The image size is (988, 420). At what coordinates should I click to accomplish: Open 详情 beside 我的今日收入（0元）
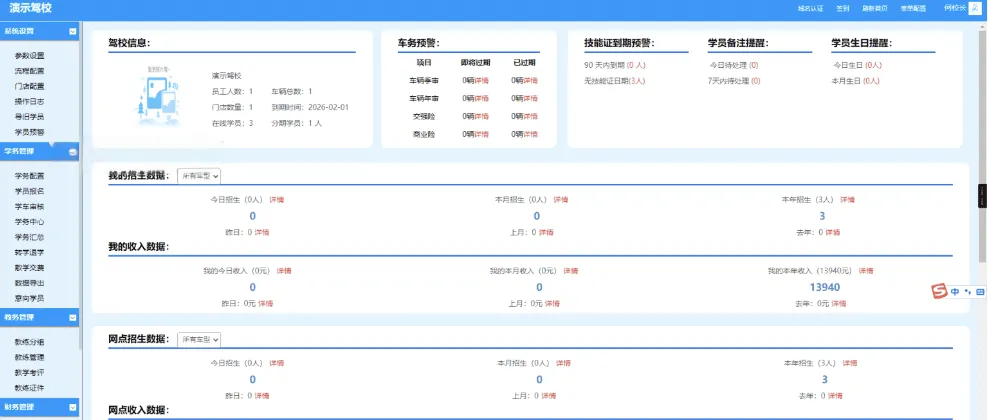pos(284,271)
